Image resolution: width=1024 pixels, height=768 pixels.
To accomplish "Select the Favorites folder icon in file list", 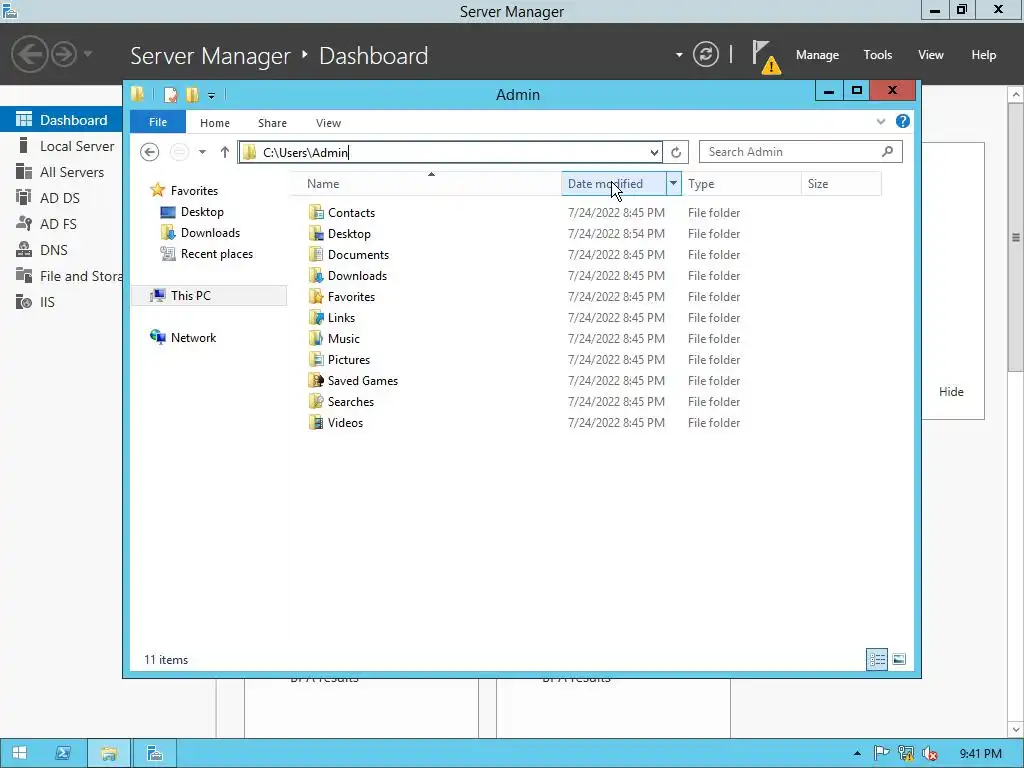I will pyautogui.click(x=316, y=296).
